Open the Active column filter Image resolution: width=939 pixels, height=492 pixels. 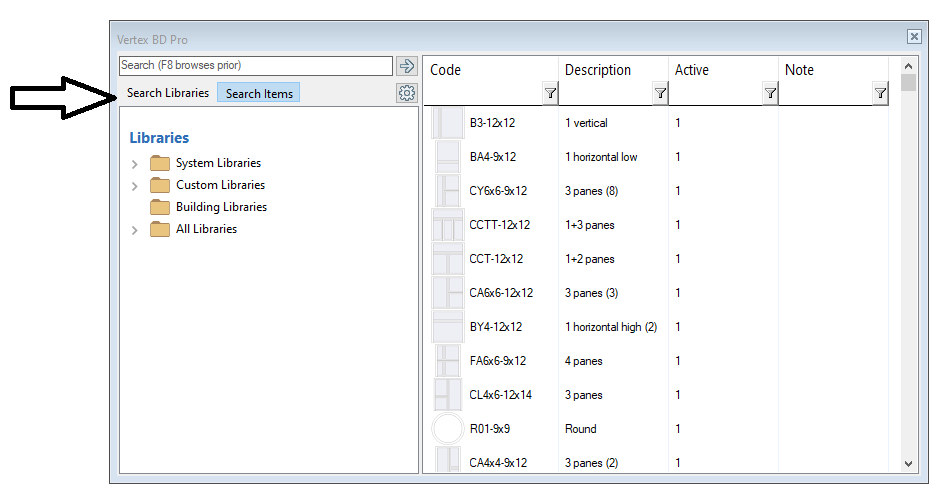point(770,94)
